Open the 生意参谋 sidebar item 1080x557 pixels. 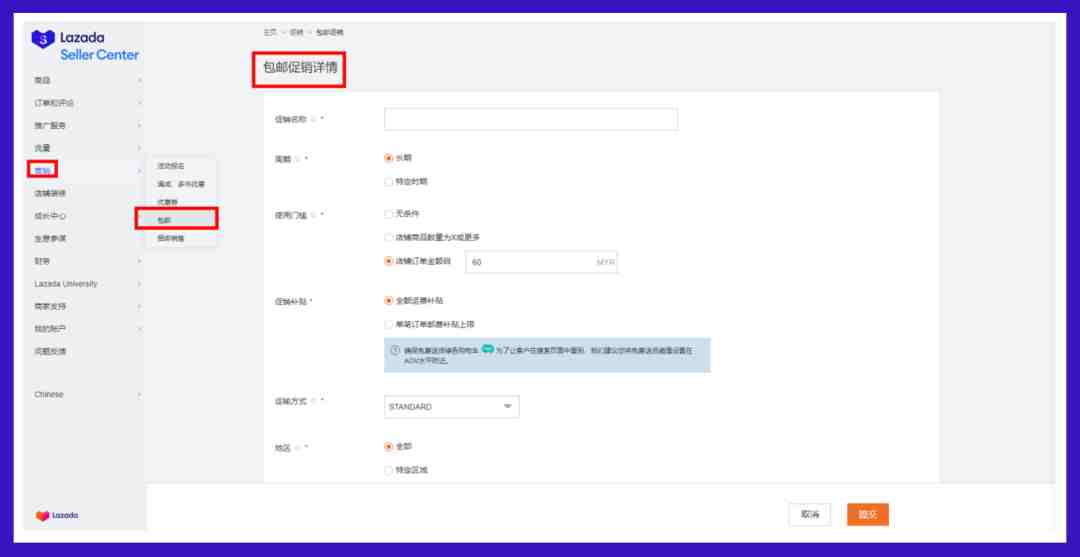(x=50, y=238)
